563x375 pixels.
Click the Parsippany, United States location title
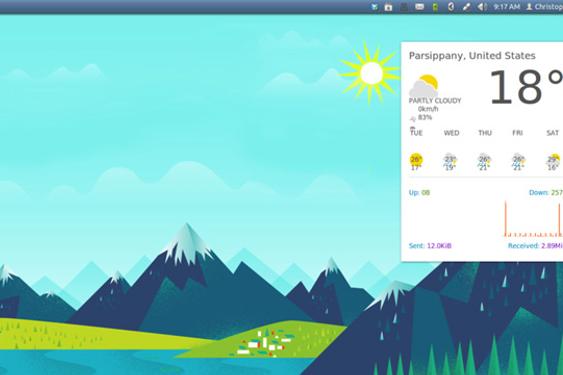472,56
